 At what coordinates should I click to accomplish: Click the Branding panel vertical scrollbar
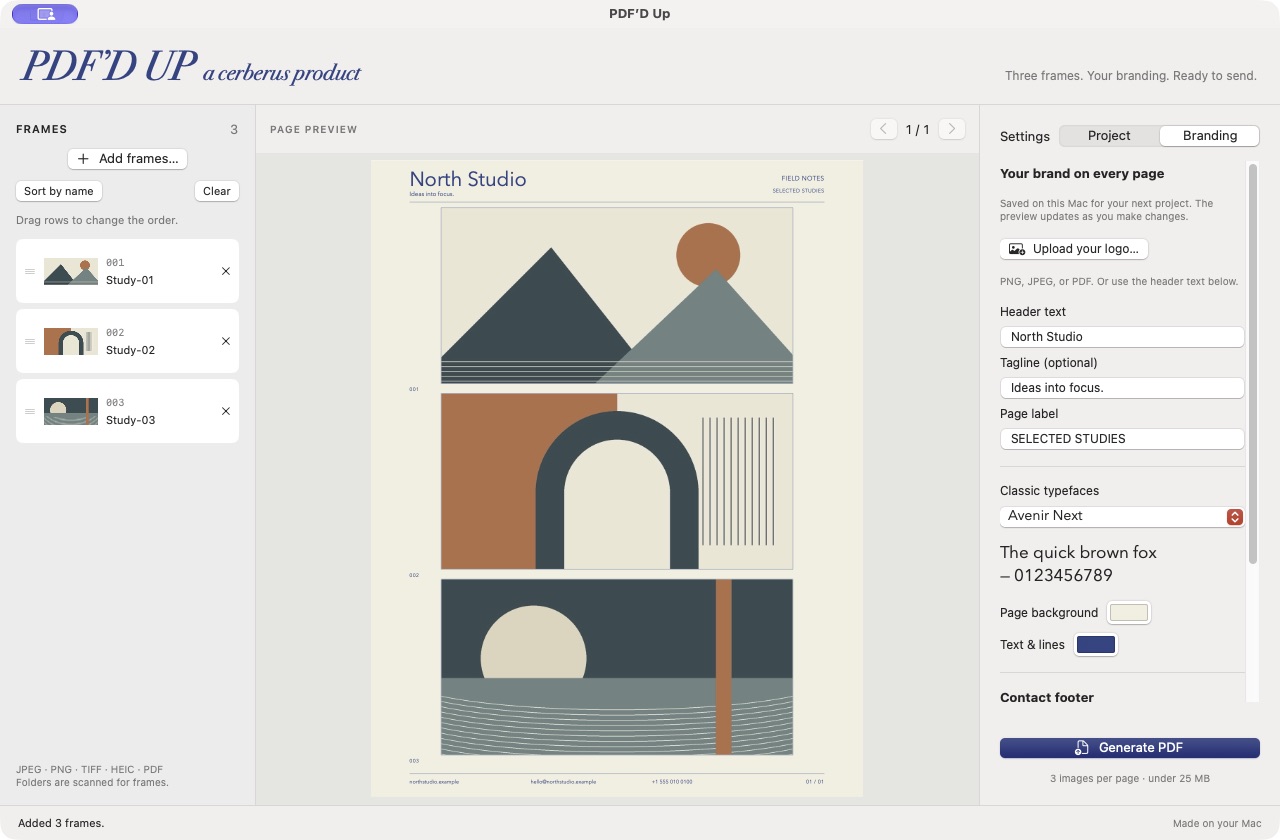[1252, 363]
